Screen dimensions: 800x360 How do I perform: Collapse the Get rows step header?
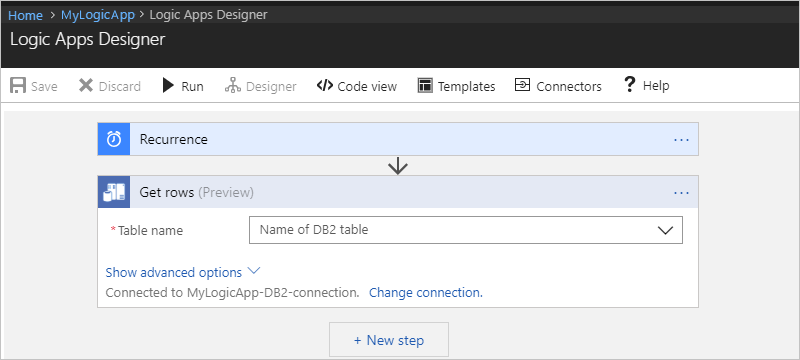[398, 192]
